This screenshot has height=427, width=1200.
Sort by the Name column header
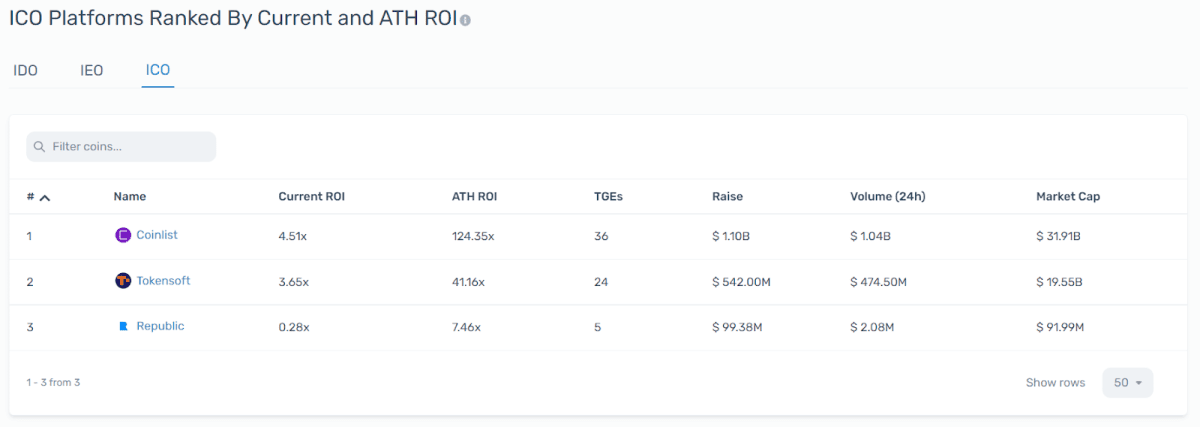click(x=130, y=197)
